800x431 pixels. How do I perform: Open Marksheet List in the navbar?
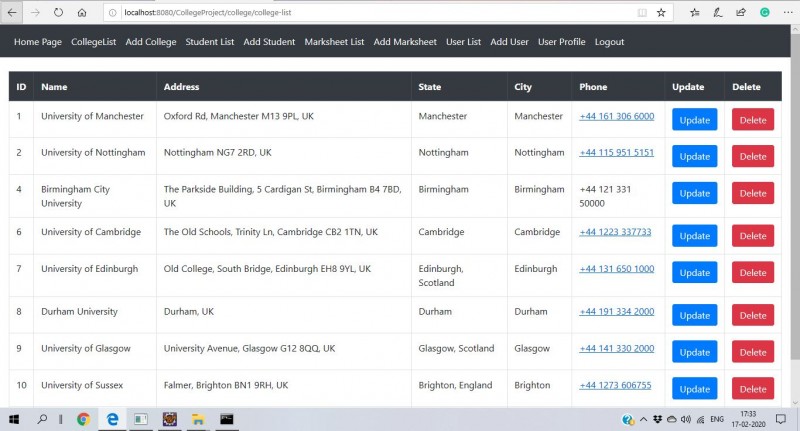point(334,42)
